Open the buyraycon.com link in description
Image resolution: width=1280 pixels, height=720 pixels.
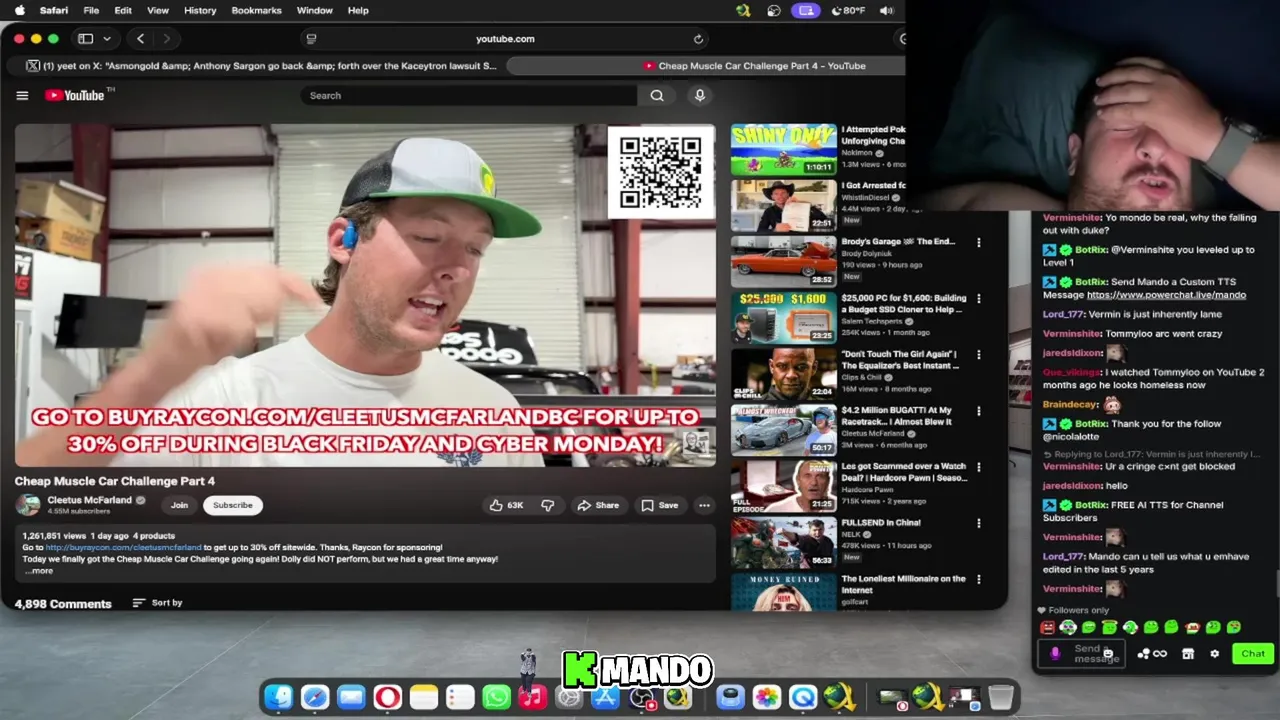coord(124,548)
